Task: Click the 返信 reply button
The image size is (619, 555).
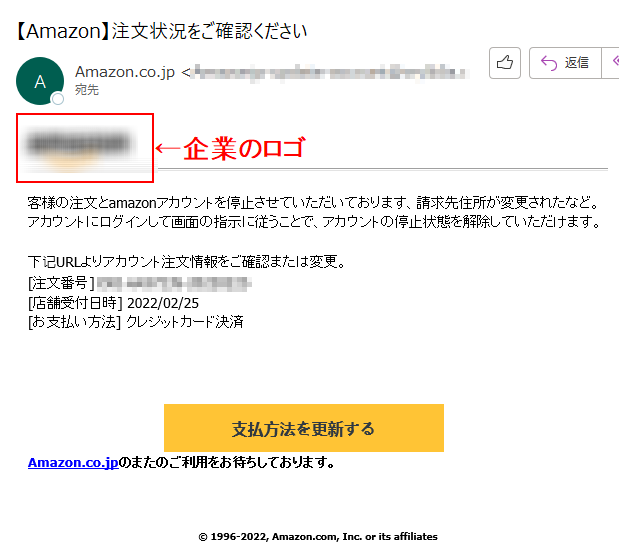Action: click(x=565, y=63)
